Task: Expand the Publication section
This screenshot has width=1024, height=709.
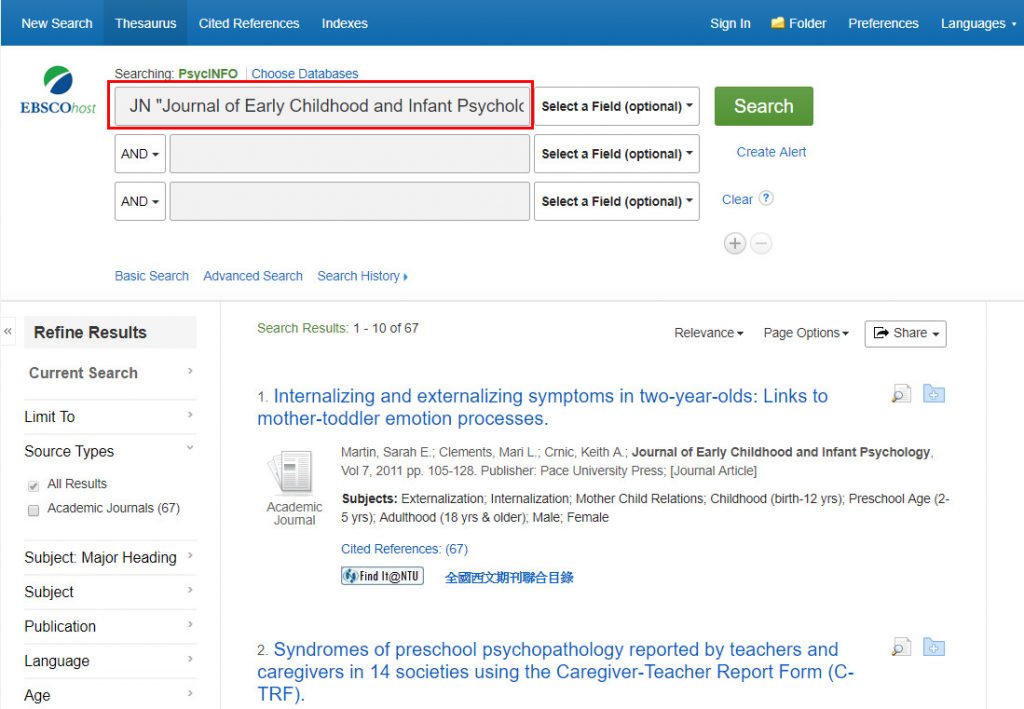Action: pyautogui.click(x=110, y=627)
